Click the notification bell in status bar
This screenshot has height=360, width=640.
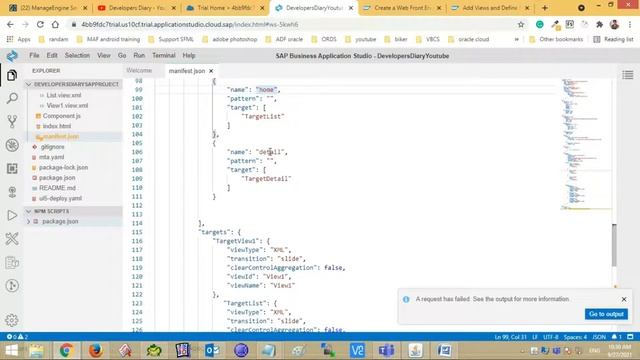616,337
